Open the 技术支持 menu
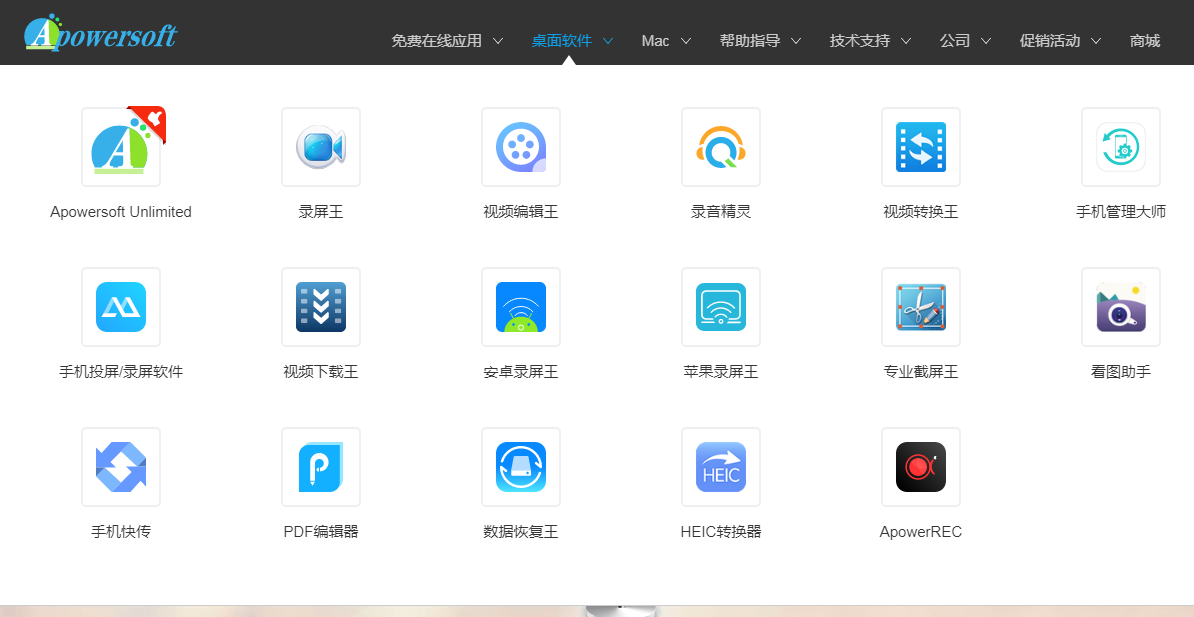The image size is (1194, 617). pyautogui.click(x=860, y=41)
